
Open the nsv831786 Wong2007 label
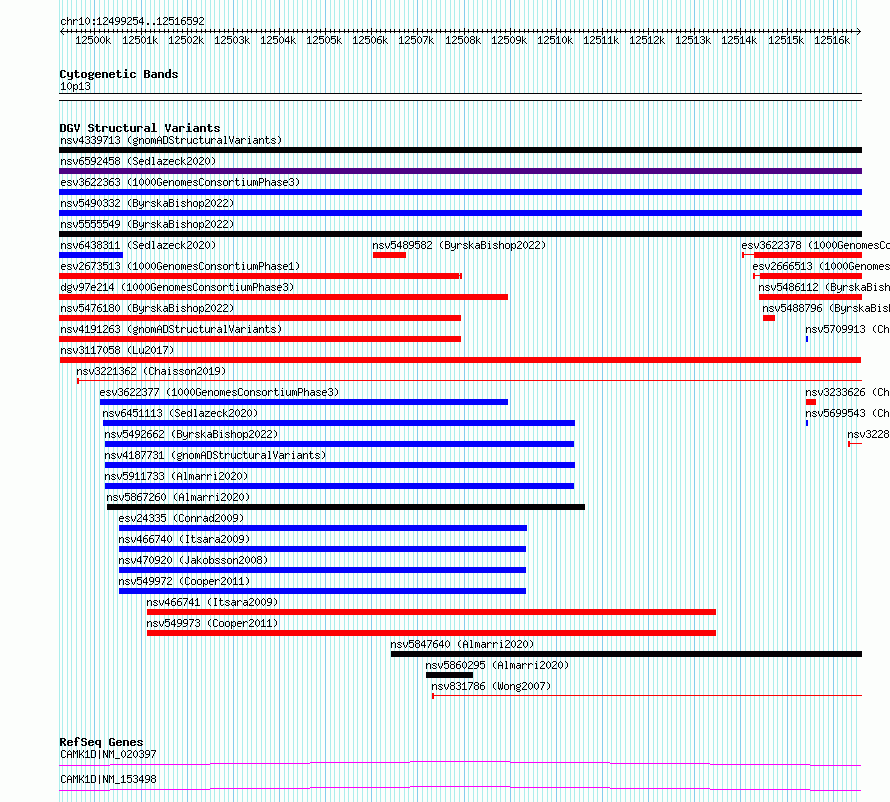click(x=491, y=686)
